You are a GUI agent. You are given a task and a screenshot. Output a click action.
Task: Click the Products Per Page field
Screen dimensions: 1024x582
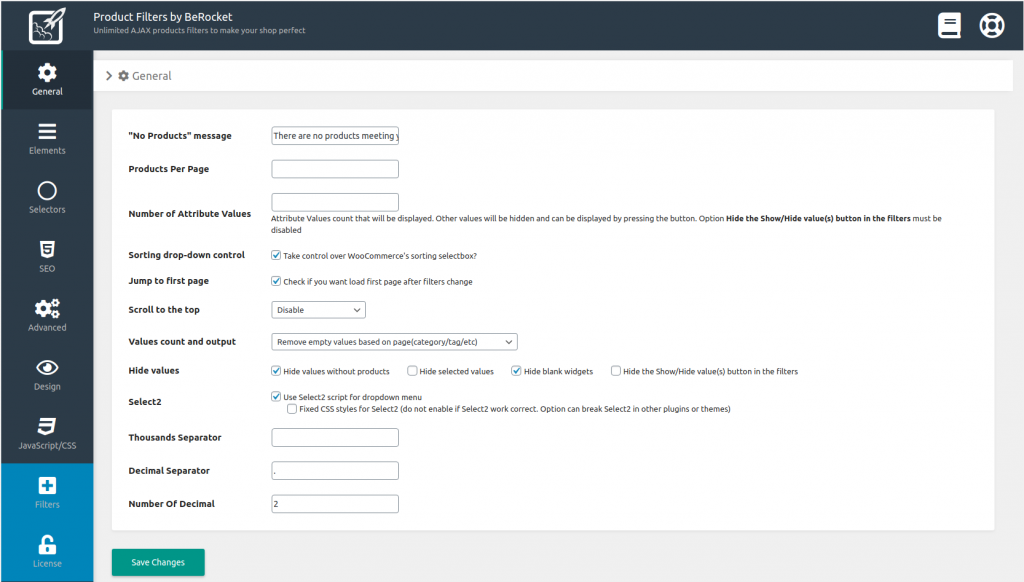coord(335,169)
